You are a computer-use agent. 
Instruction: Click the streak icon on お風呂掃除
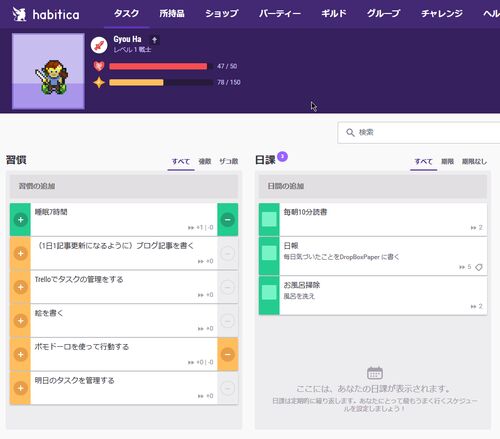473,306
